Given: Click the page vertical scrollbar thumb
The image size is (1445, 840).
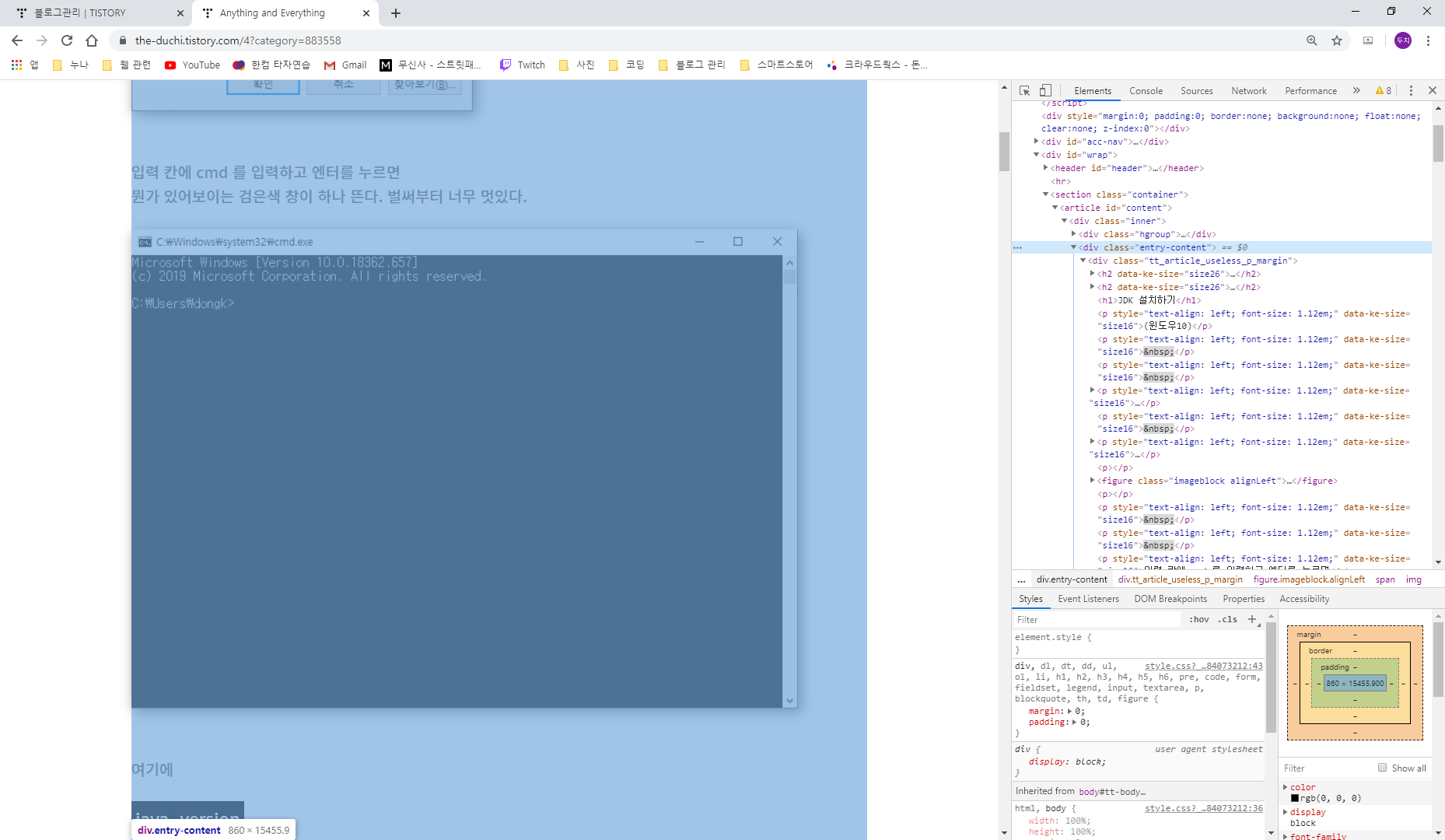Looking at the screenshot, I should (1004, 151).
